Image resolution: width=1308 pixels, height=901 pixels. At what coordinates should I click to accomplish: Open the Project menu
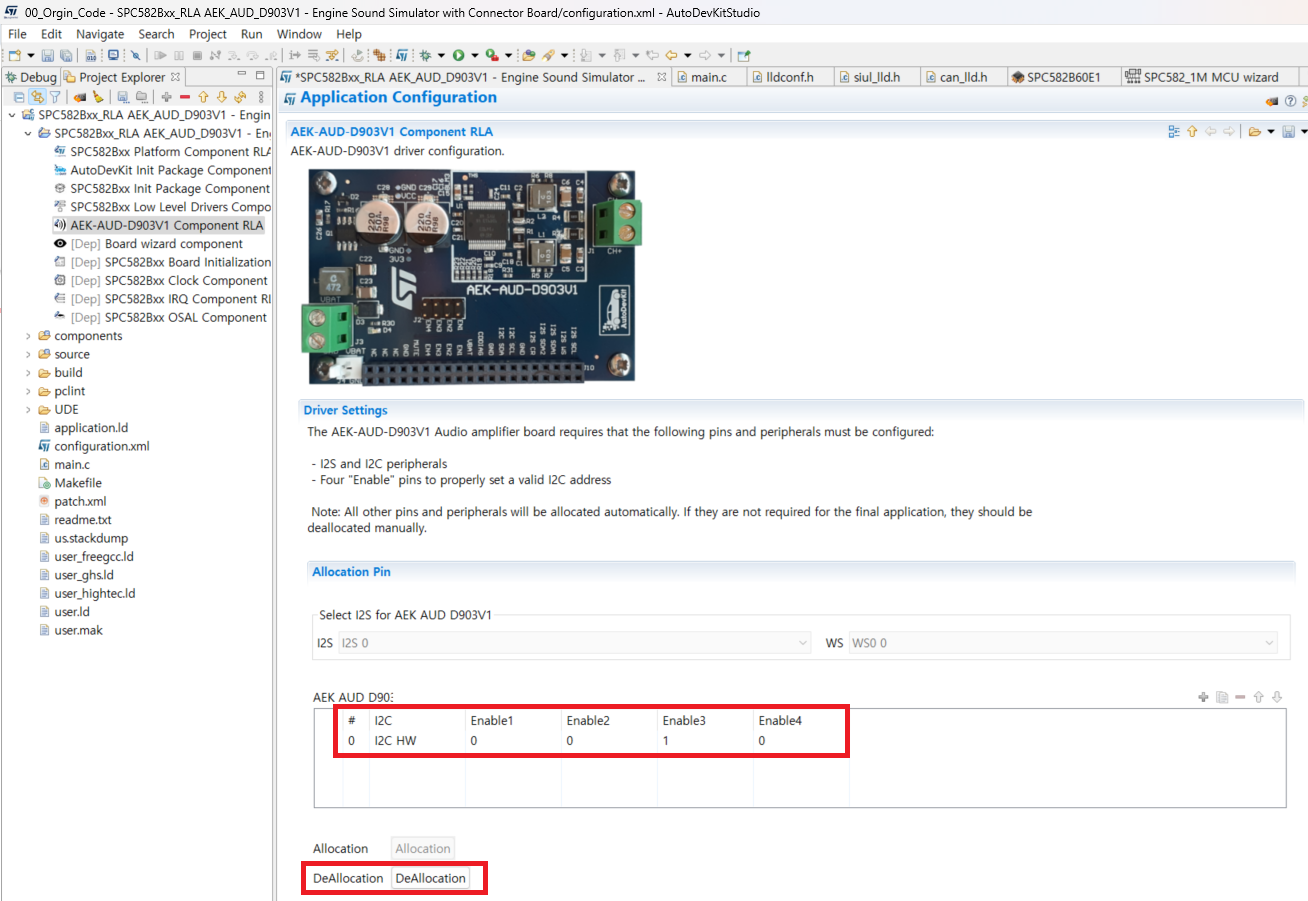click(207, 33)
